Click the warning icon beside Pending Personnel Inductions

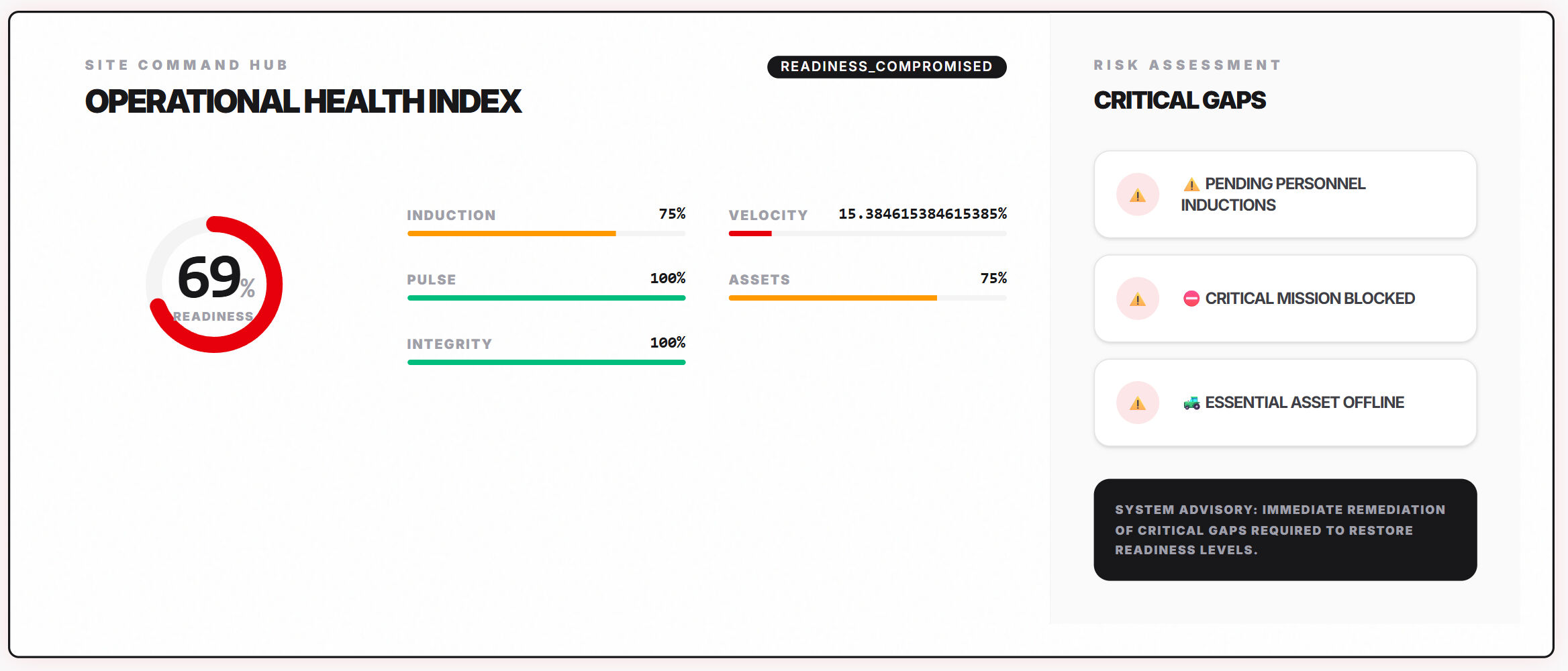tap(1136, 195)
